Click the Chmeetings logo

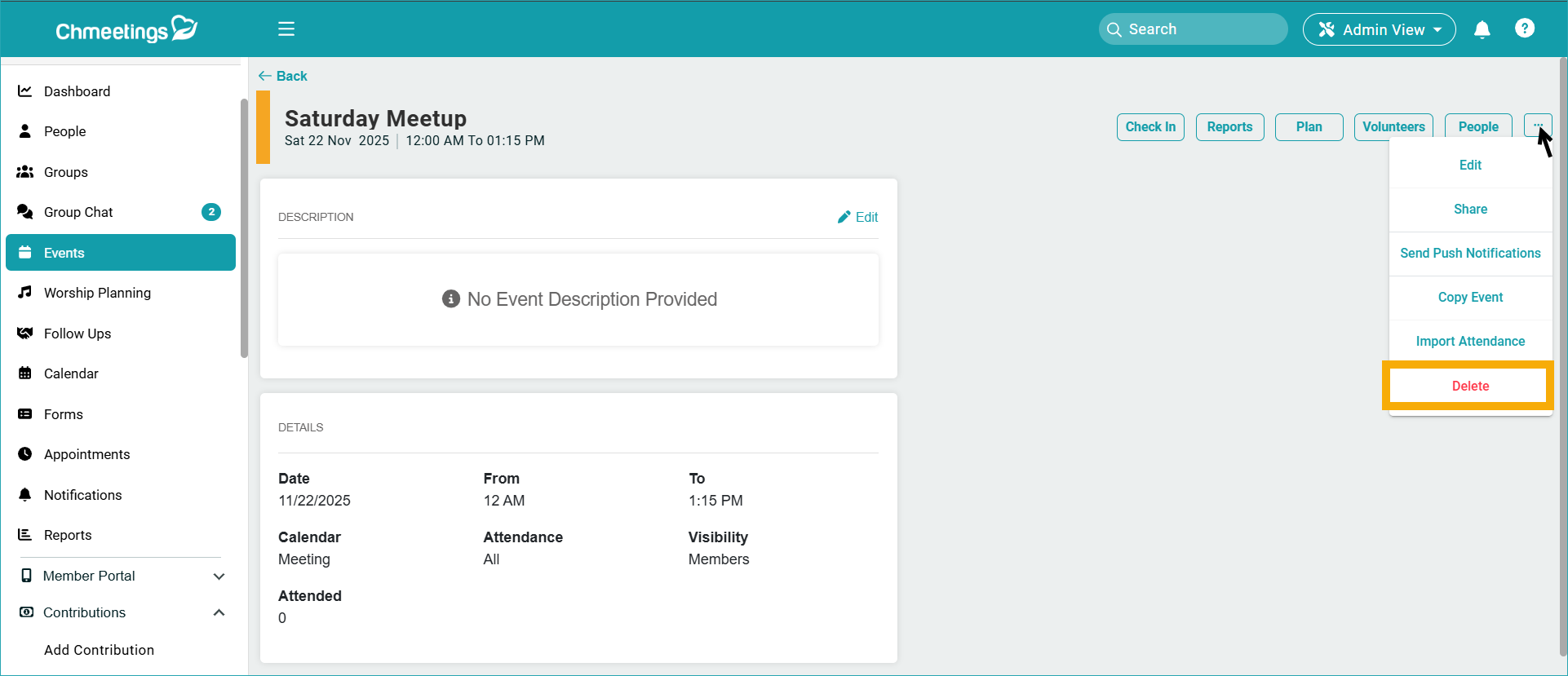126,29
